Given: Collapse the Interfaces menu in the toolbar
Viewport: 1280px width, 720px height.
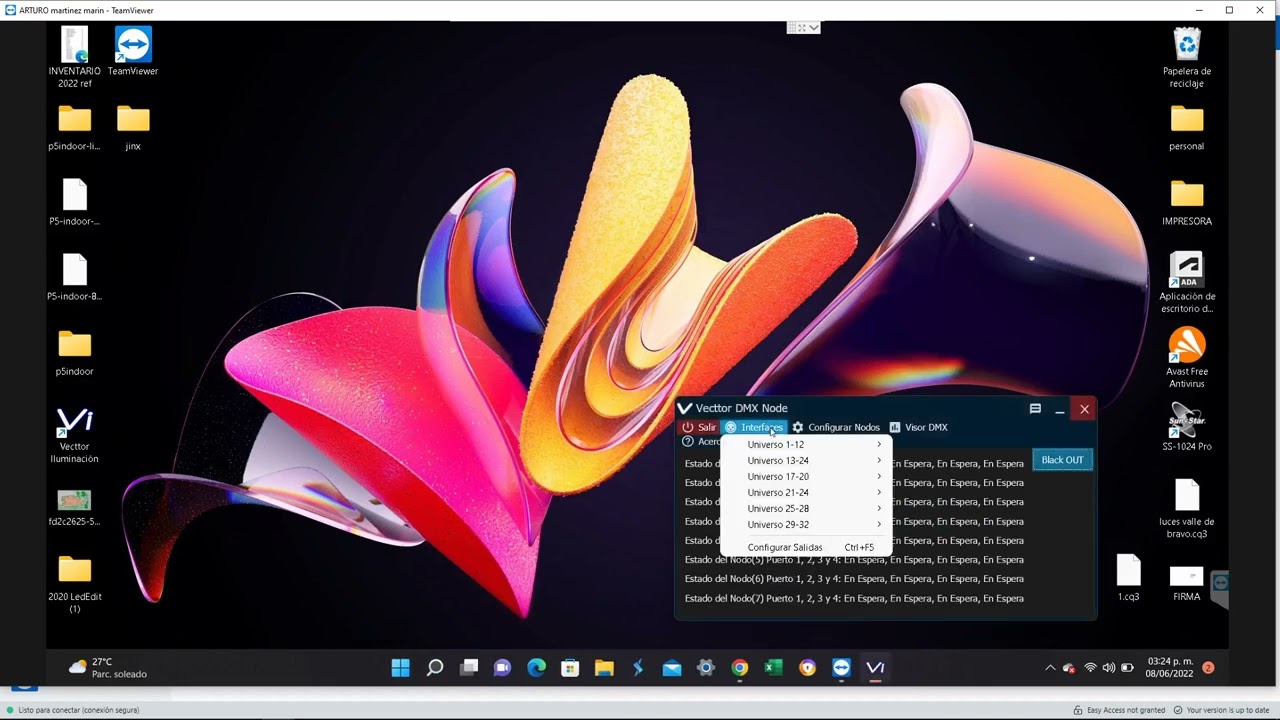Looking at the screenshot, I should coord(754,427).
